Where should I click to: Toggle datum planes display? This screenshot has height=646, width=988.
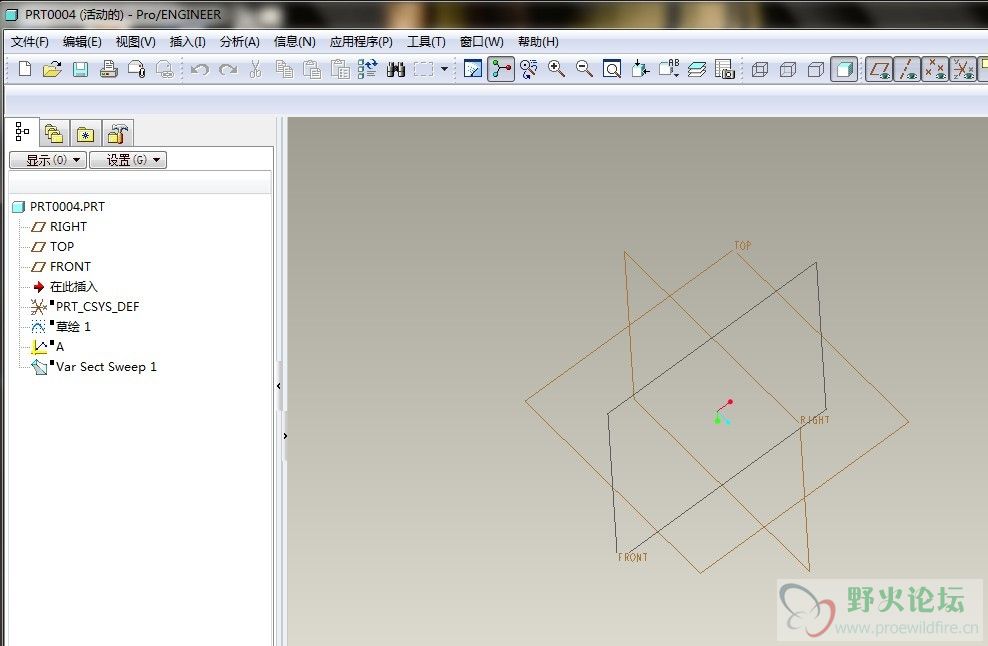(879, 69)
